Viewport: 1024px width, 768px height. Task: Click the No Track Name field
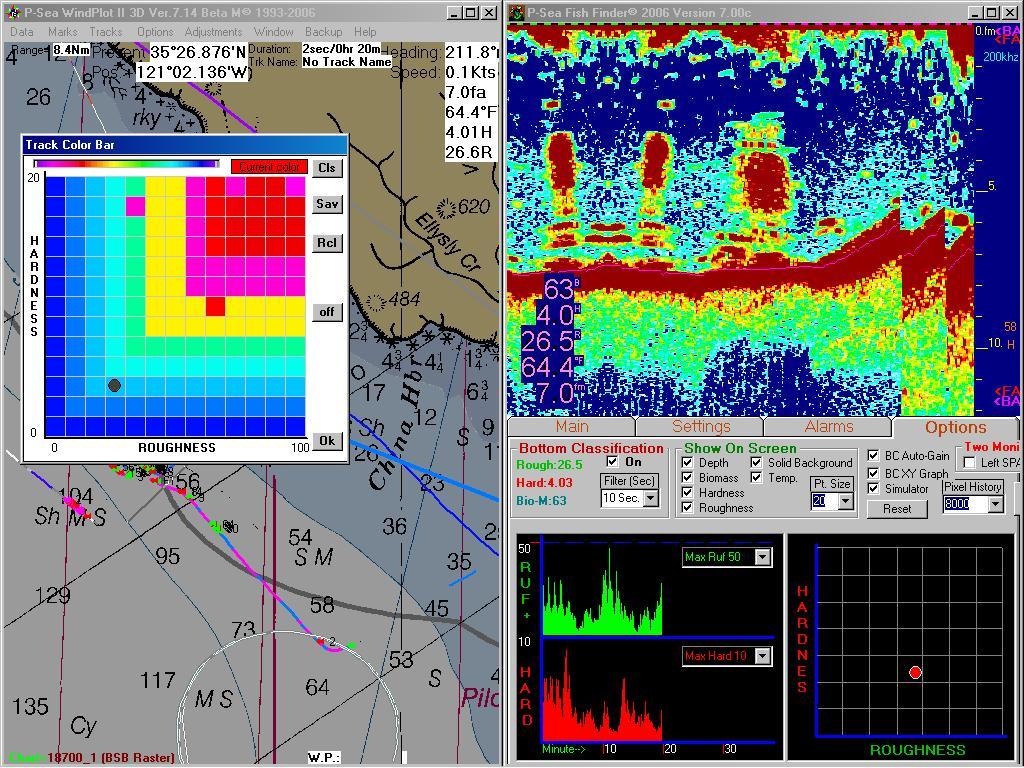pos(346,62)
